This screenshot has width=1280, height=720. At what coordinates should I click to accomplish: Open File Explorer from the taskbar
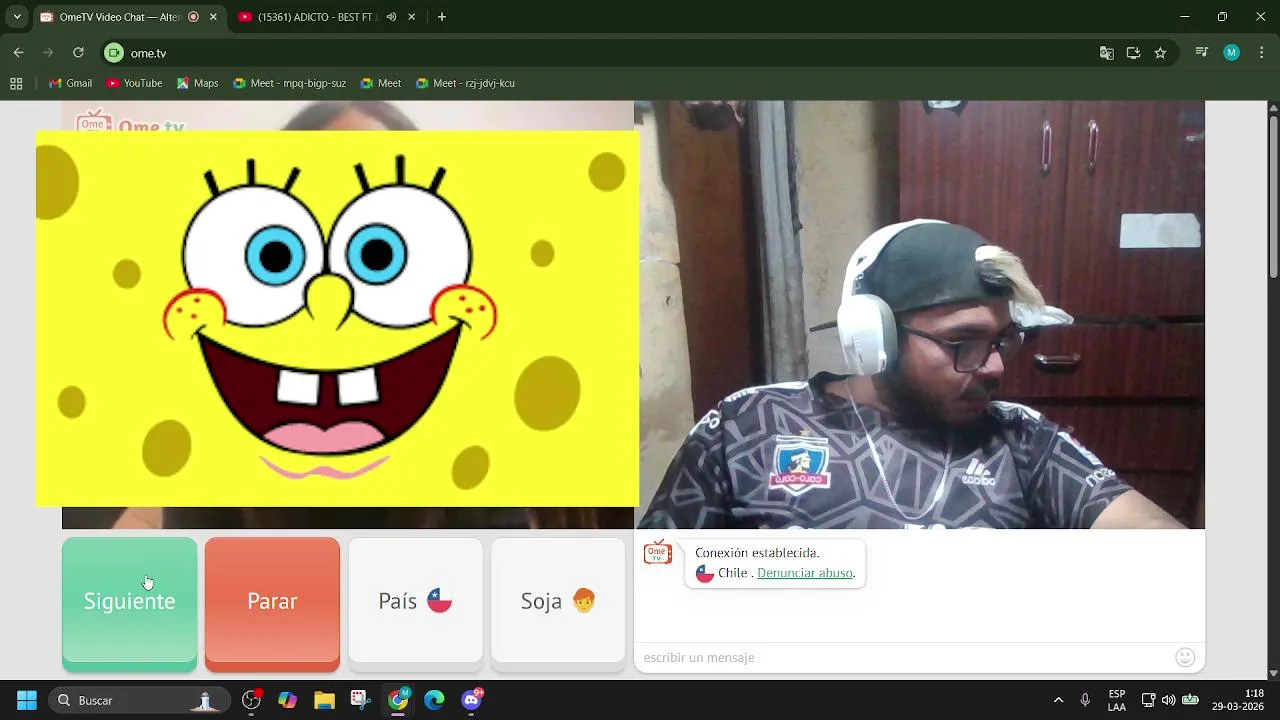(324, 700)
